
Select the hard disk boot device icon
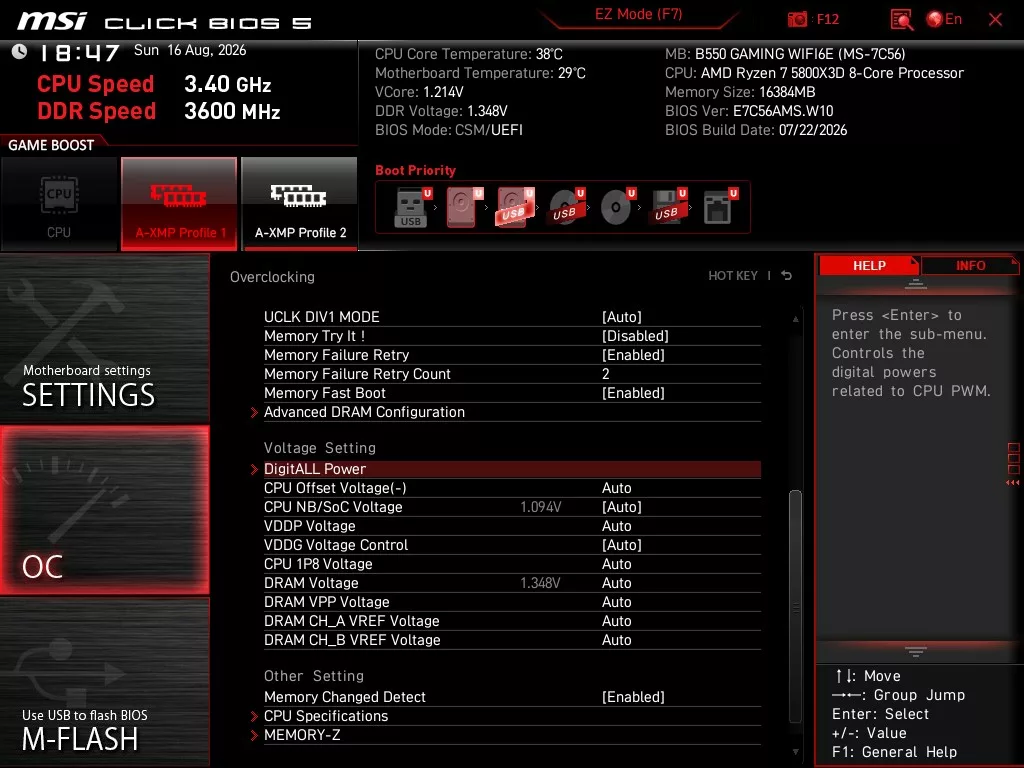pos(464,208)
